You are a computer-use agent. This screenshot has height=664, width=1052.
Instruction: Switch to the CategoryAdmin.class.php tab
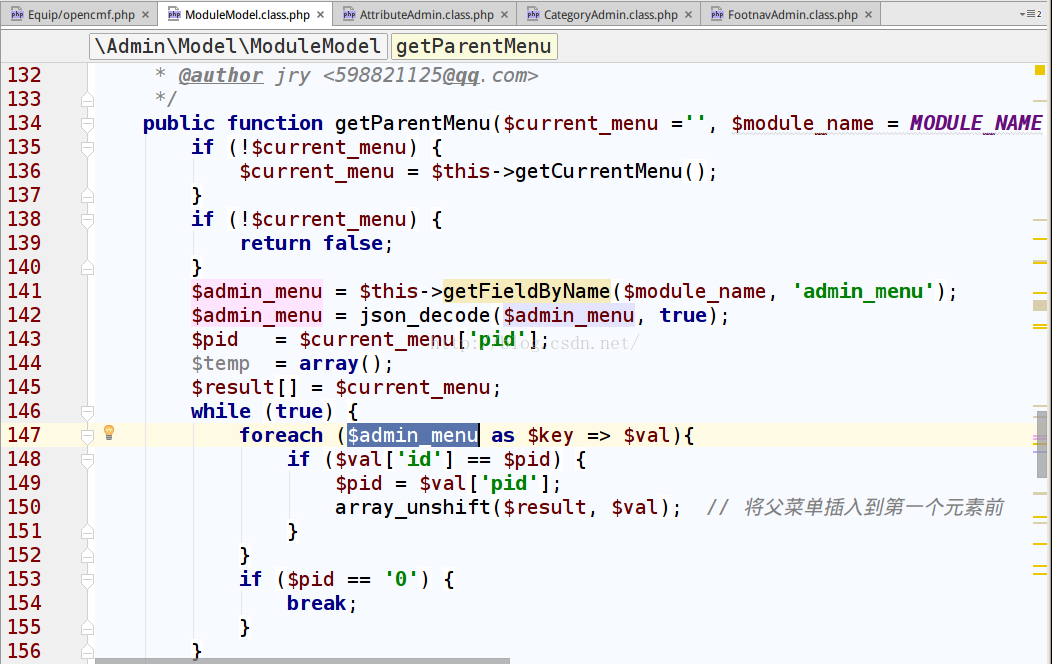609,14
